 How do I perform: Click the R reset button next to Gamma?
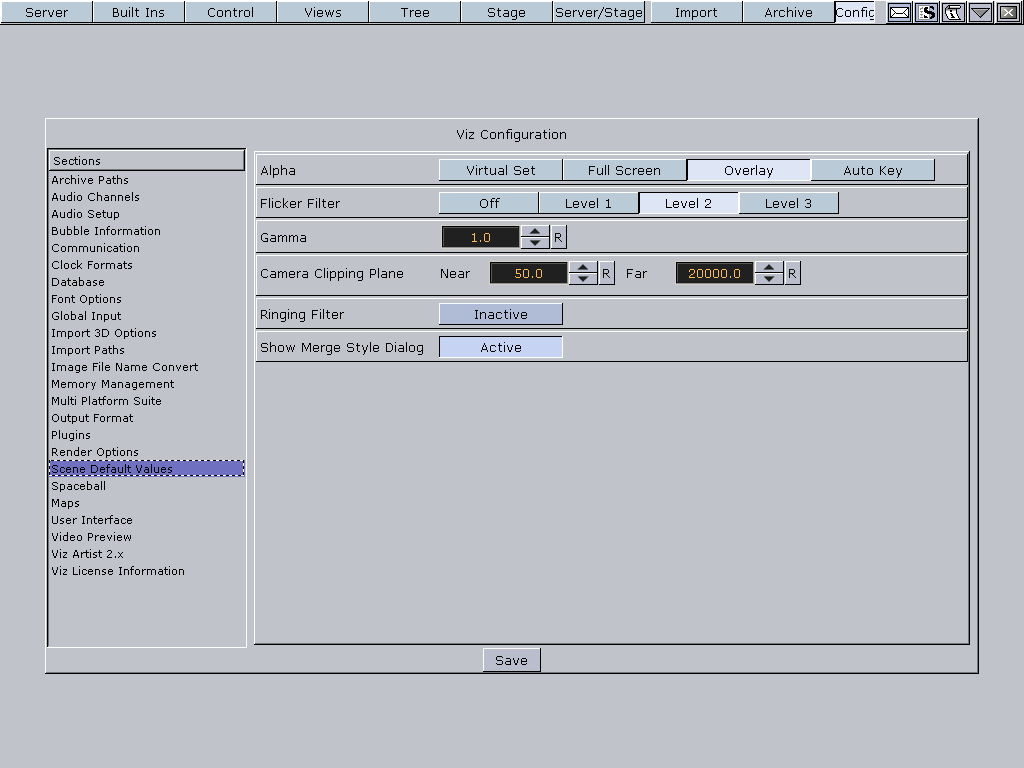[557, 237]
